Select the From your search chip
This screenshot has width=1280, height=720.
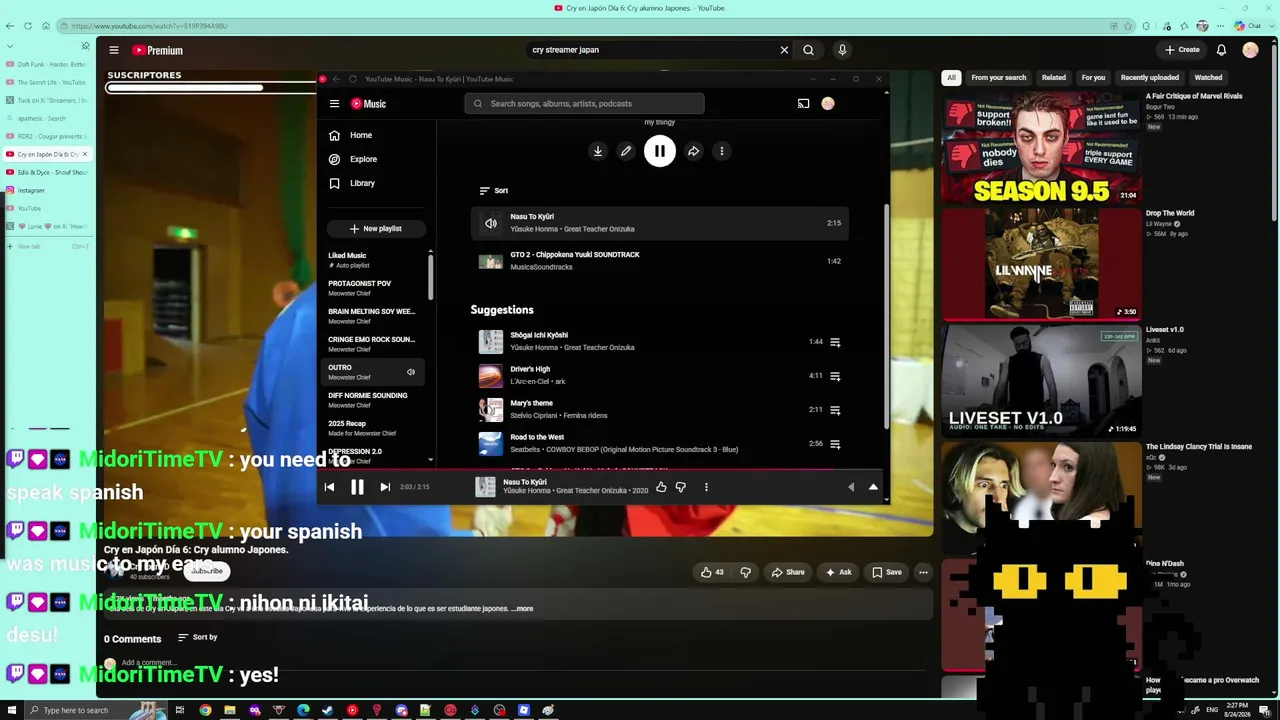[x=998, y=77]
